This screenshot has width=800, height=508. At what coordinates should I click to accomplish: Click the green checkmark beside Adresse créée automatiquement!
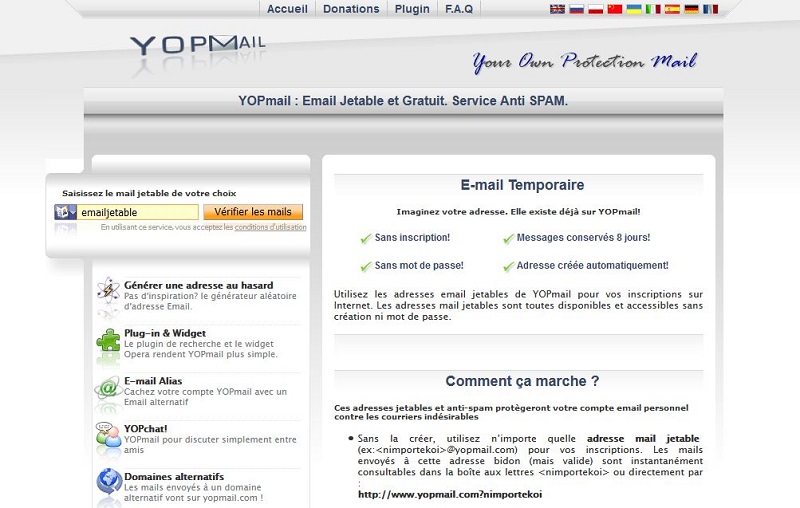tap(508, 267)
